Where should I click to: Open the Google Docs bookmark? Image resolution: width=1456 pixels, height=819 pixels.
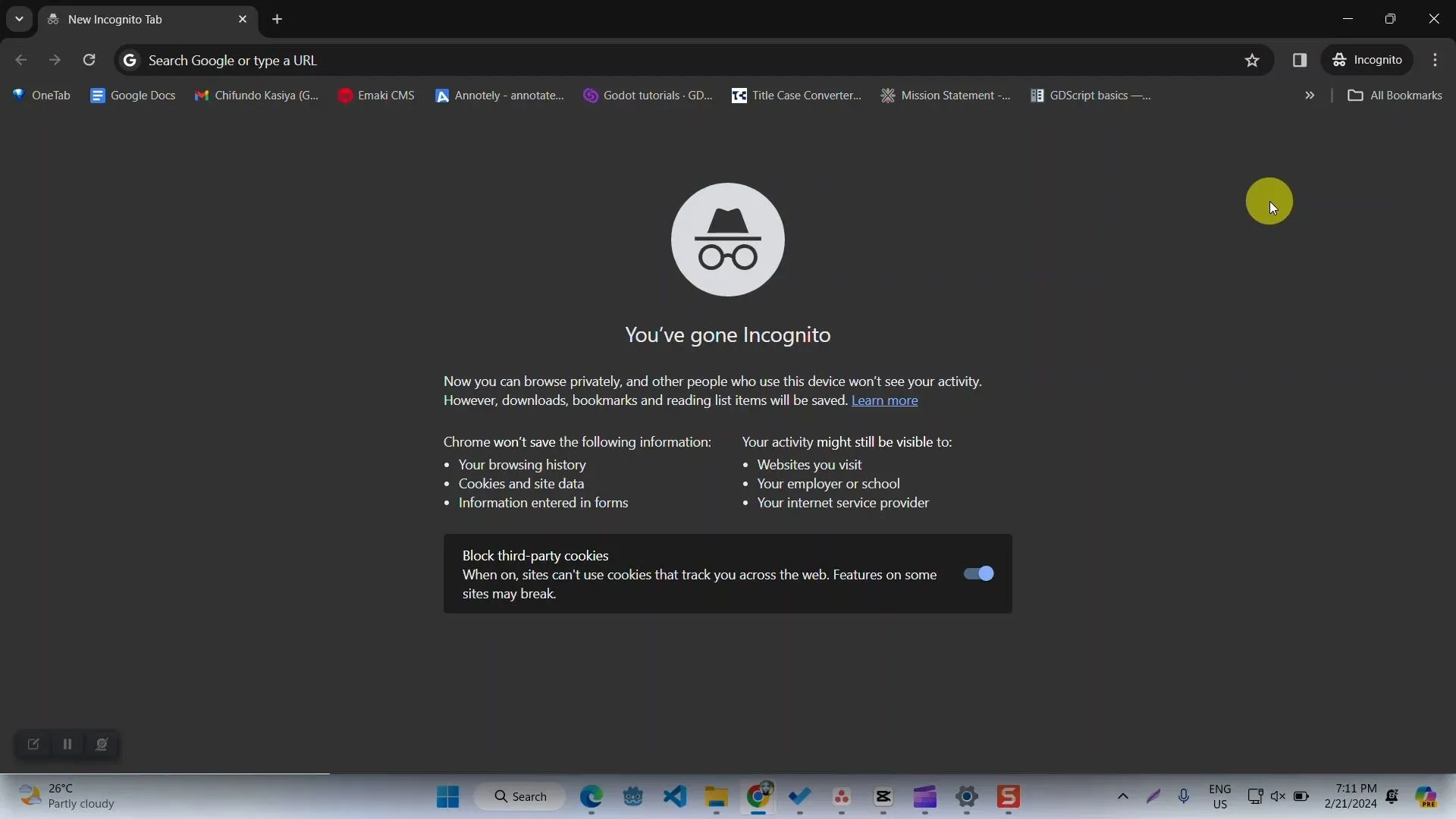[x=133, y=96]
